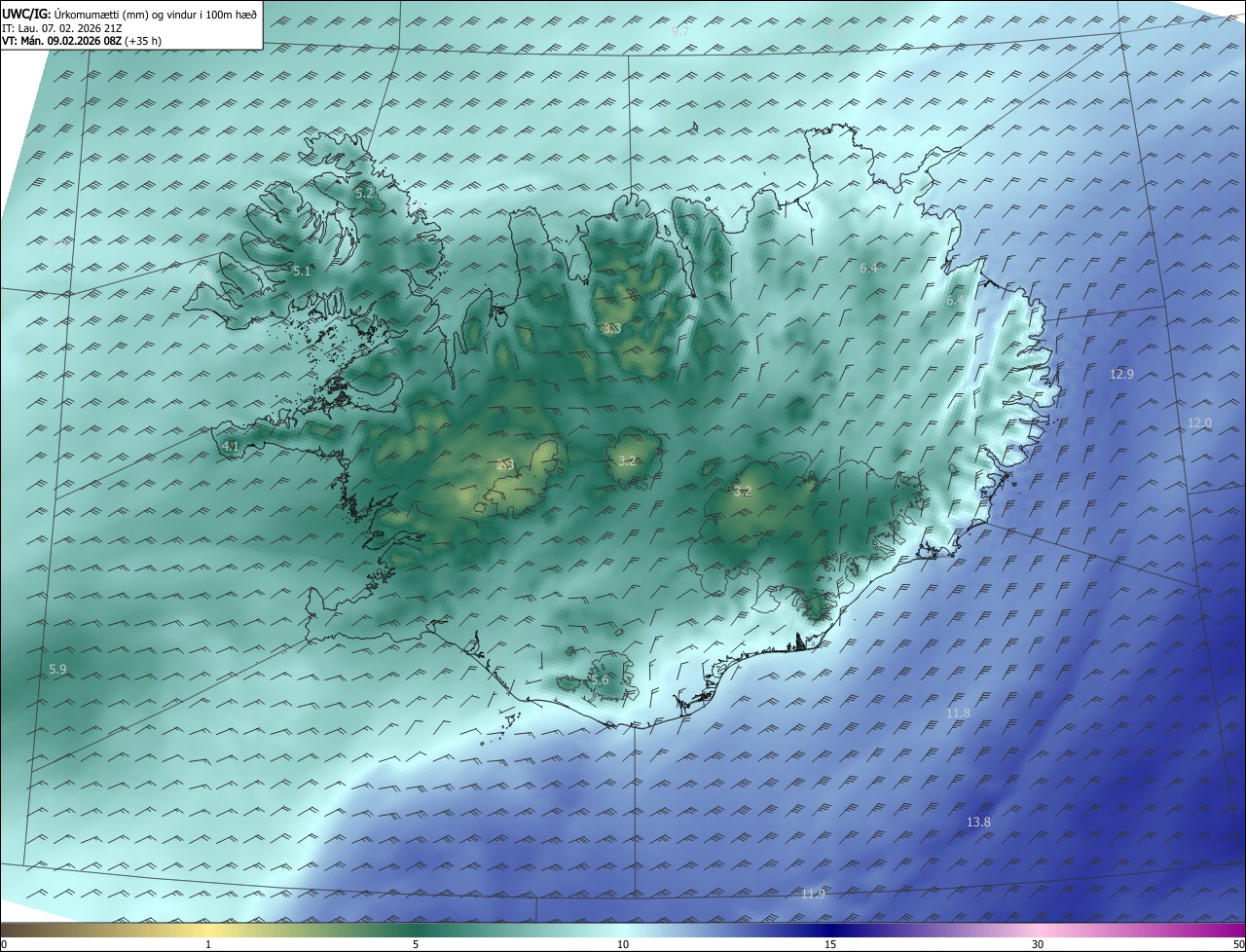Click the 5.1 value label on the map
Screen dimensions: 1246x952
pos(302,272)
